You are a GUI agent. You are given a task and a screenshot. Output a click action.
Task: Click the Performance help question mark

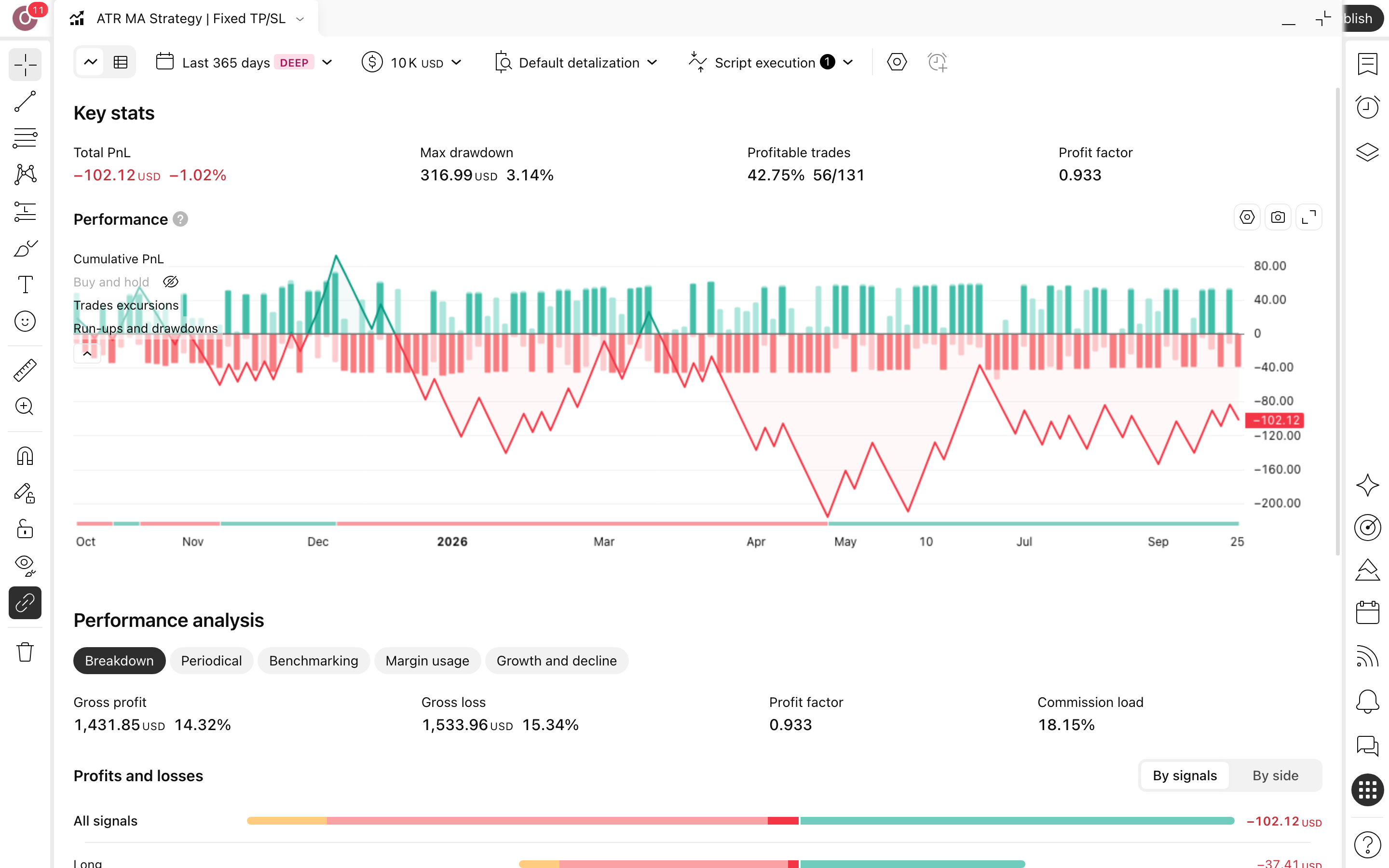(180, 219)
